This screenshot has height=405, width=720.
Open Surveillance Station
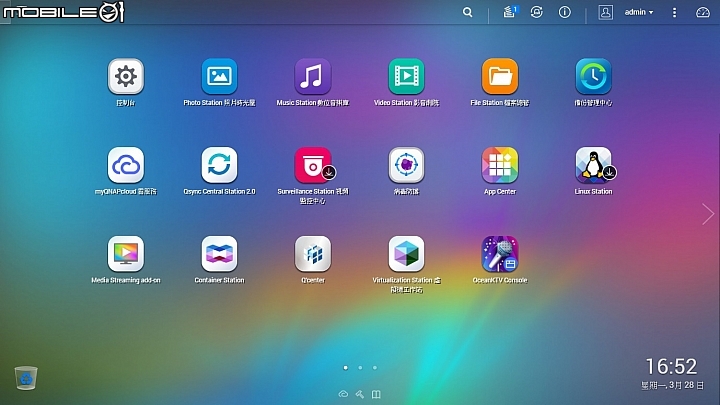pos(313,165)
